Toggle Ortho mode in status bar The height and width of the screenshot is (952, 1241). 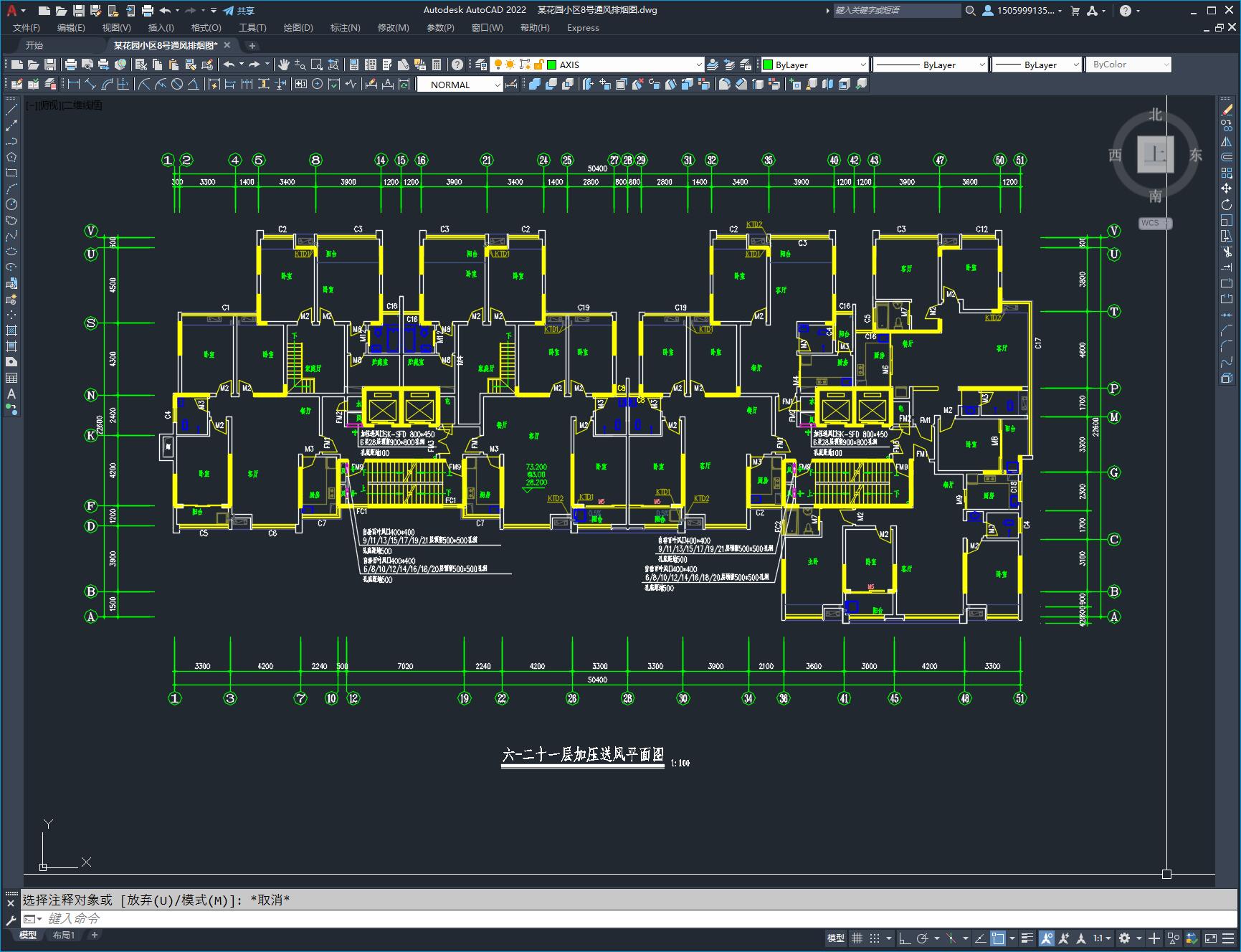click(x=905, y=938)
